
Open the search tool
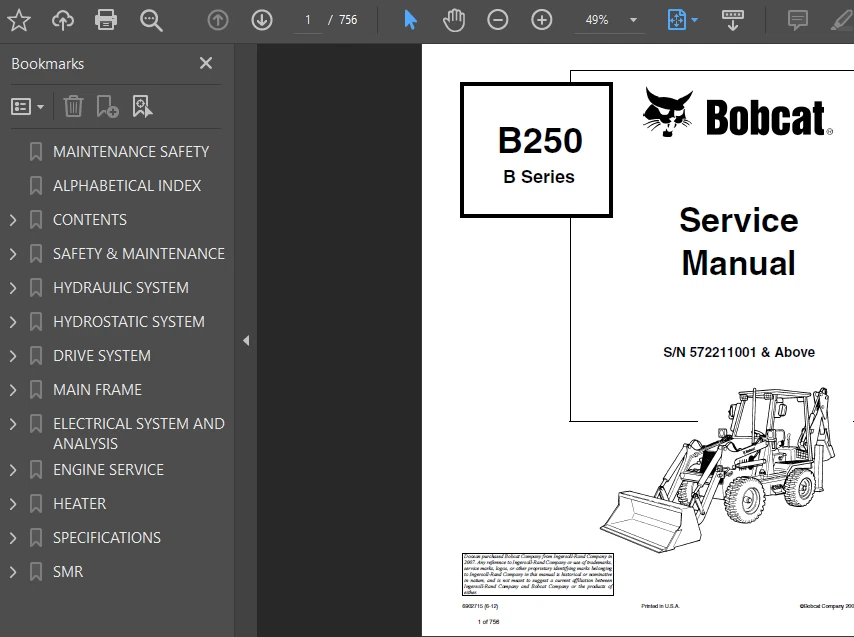[152, 19]
